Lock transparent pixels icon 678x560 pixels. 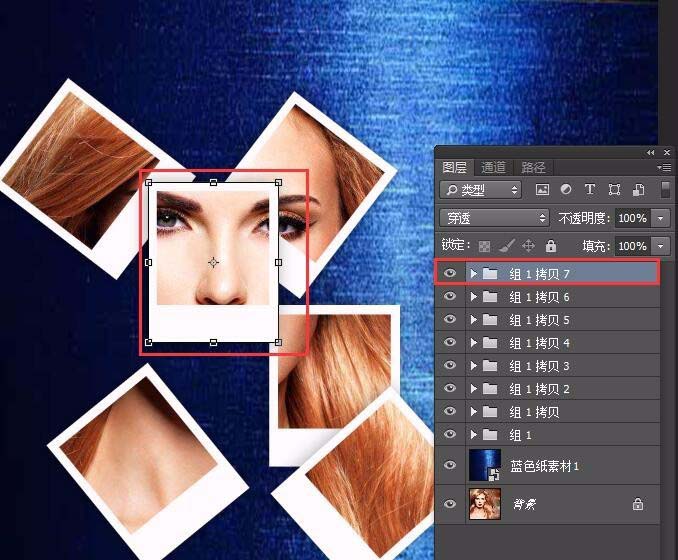(x=484, y=246)
